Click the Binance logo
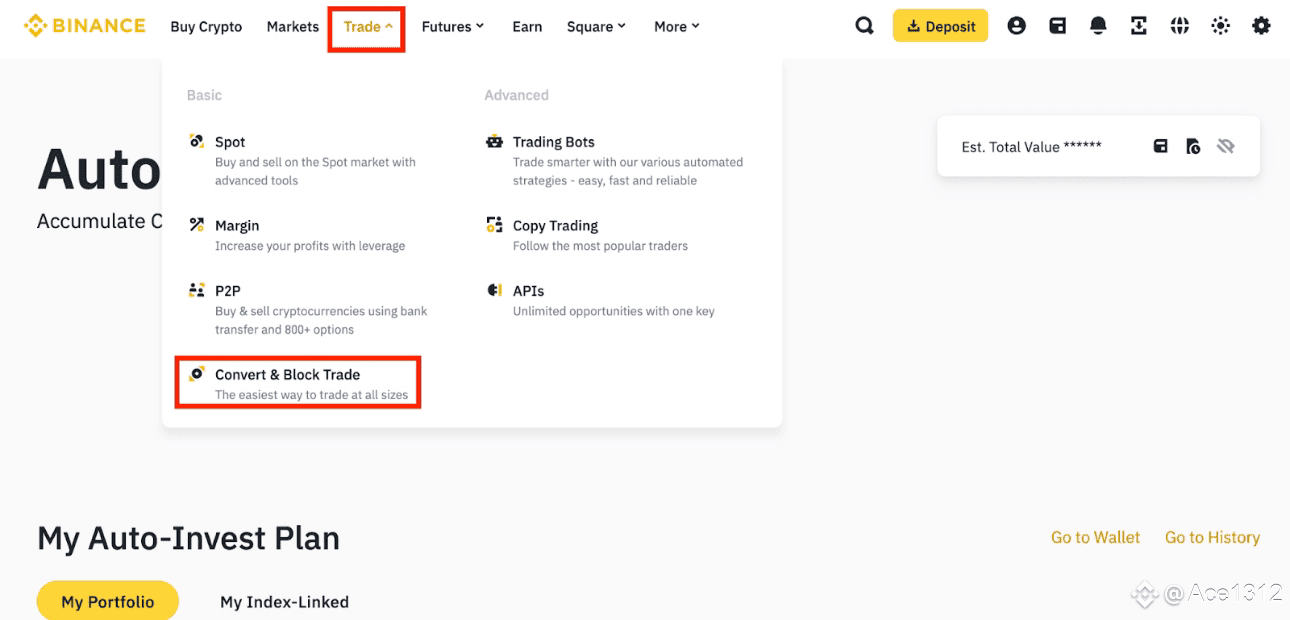The height and width of the screenshot is (620, 1290). tap(84, 26)
